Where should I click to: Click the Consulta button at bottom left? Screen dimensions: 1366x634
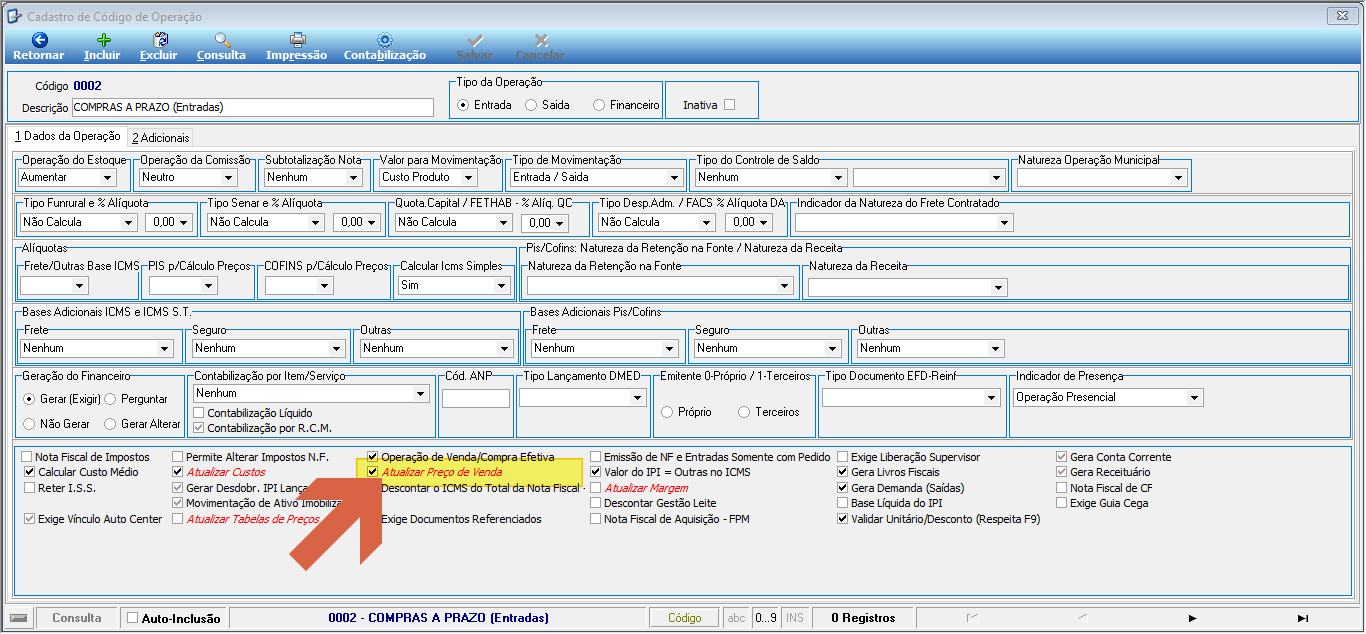point(77,618)
